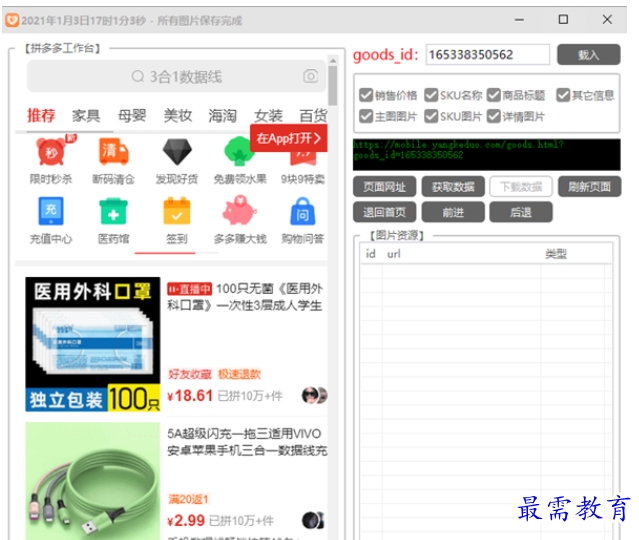Click the green URL text in black box

tap(458, 150)
